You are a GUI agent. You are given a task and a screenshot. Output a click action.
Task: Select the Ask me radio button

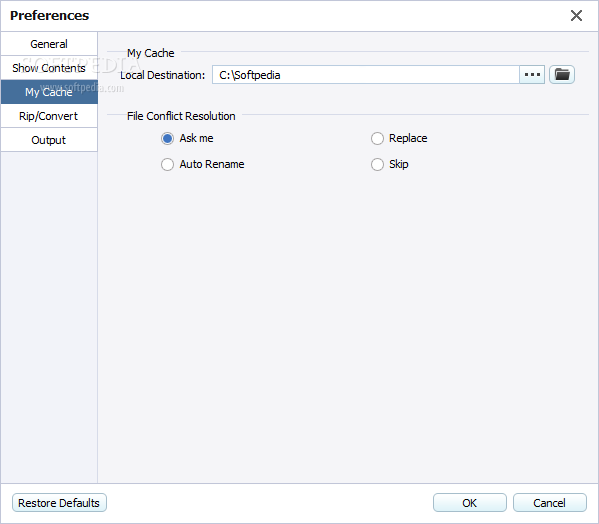point(167,138)
